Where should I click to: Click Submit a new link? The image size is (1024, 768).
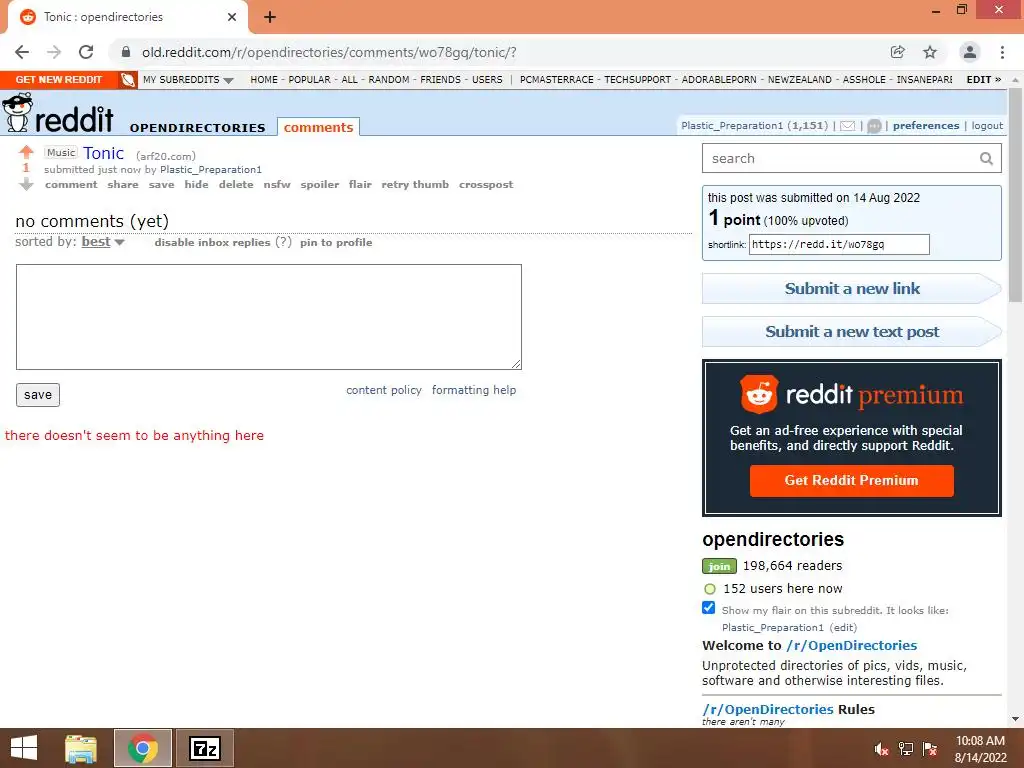click(x=852, y=289)
